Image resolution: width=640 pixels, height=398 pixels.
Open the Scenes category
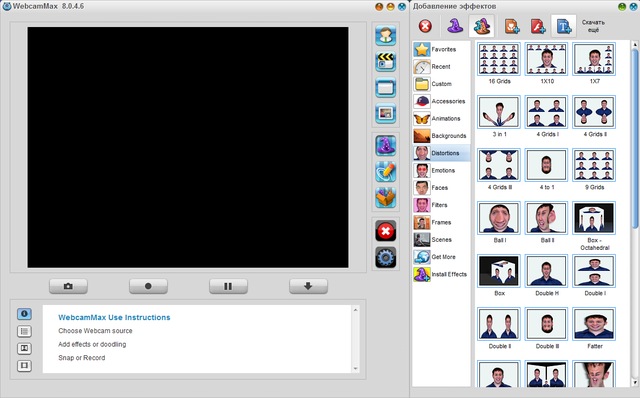[x=441, y=240]
